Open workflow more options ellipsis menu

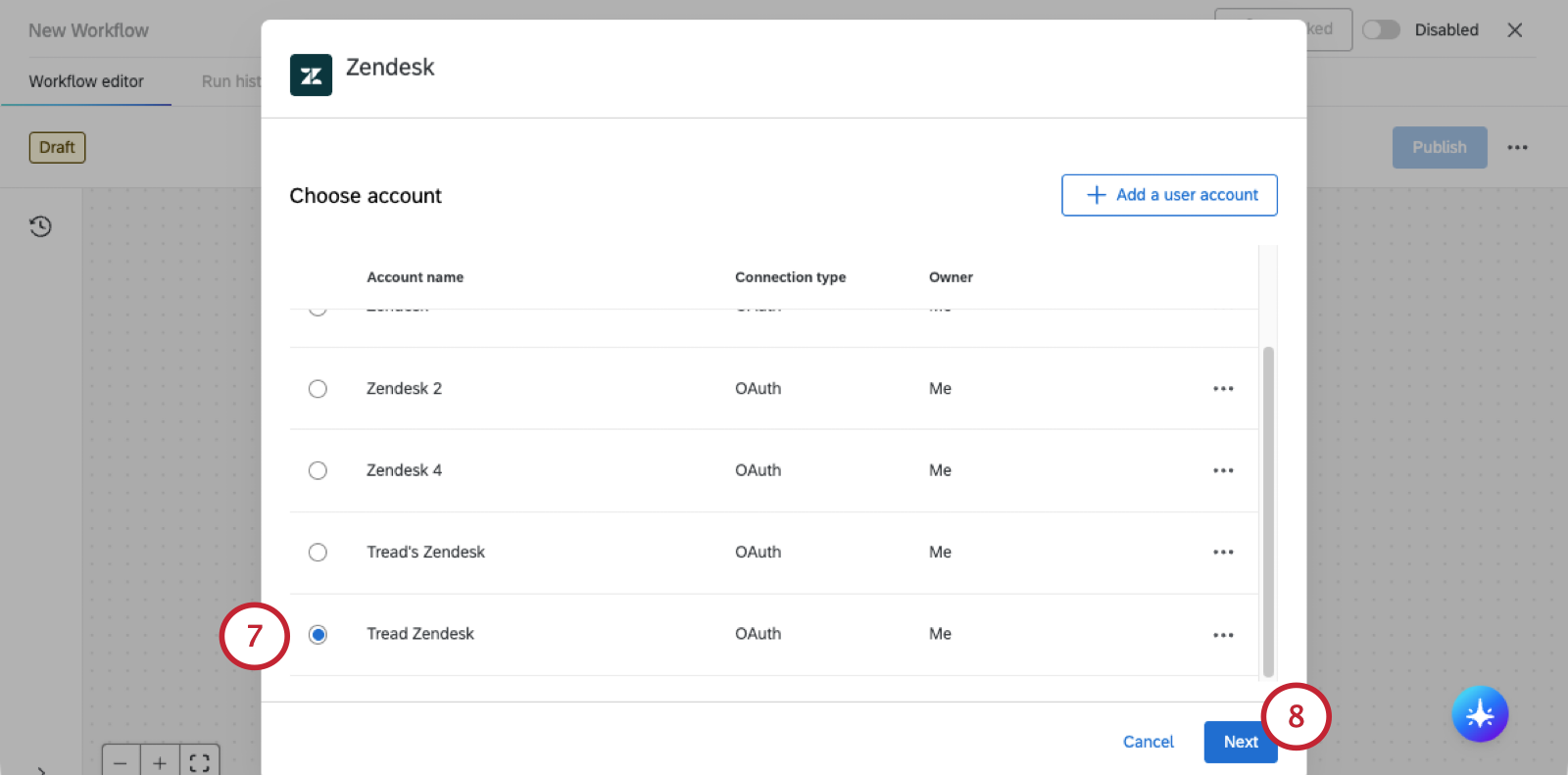[1517, 147]
